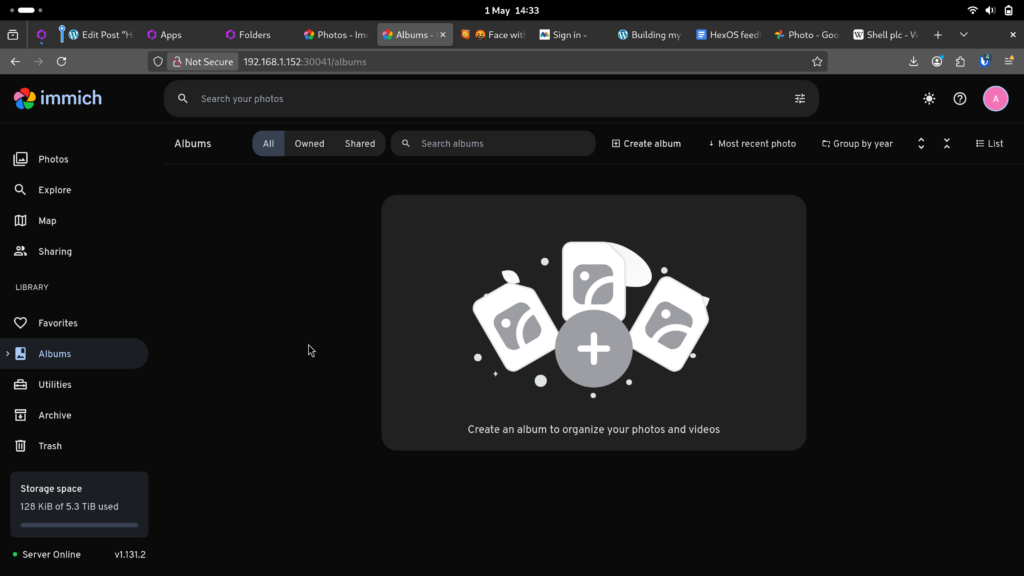Open the Wi-Fi system indicator
The height and width of the screenshot is (576, 1024).
(x=972, y=10)
